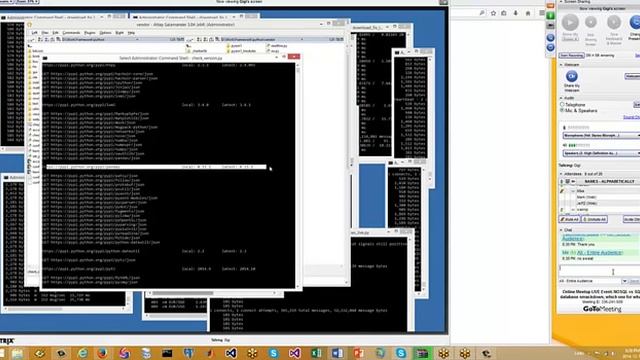The image size is (640, 360).
Task: Close the check_version.py command shell window
Action: point(293,57)
